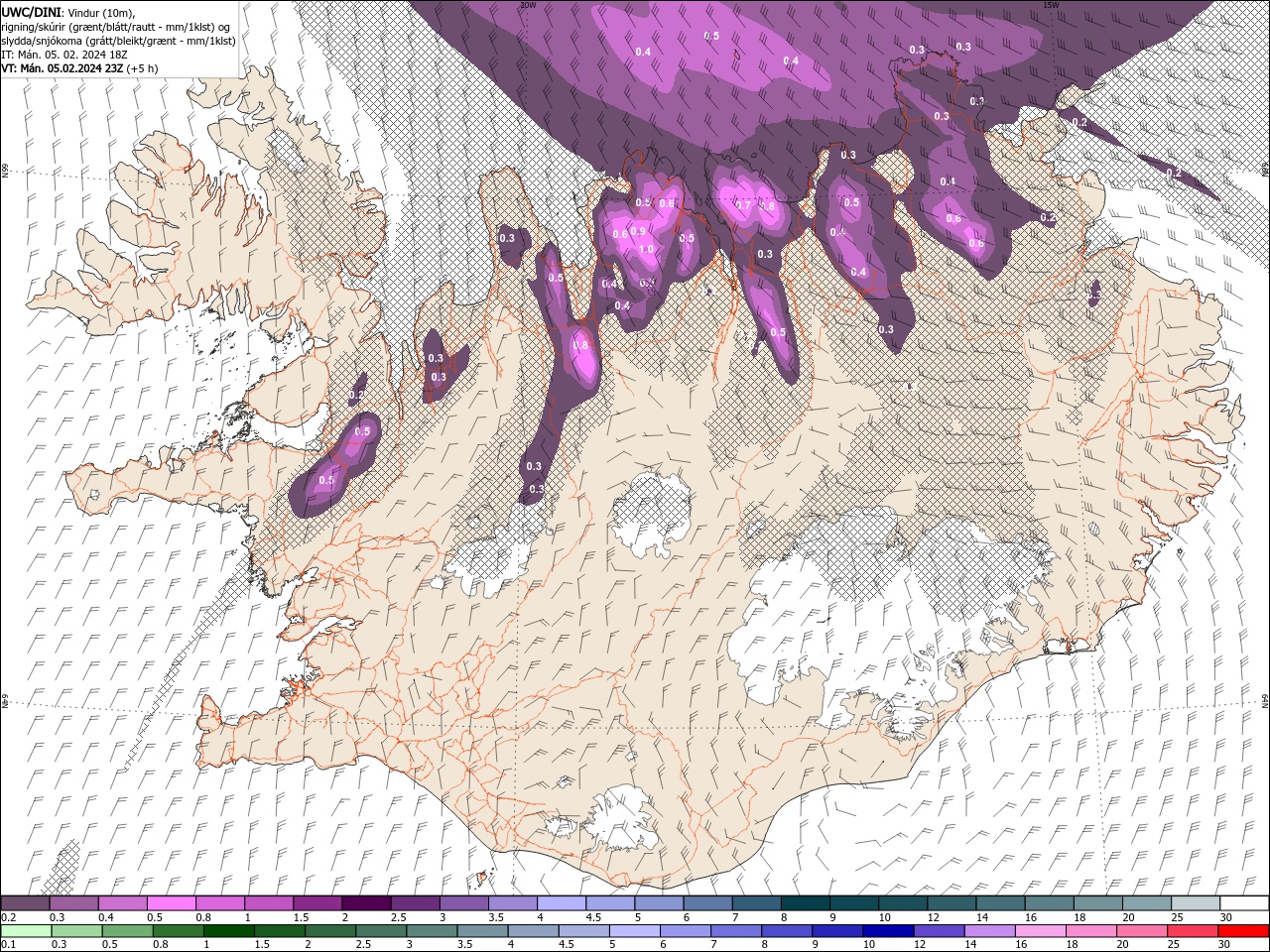Pick the darkest purple swatch labeled 2

click(x=366, y=903)
